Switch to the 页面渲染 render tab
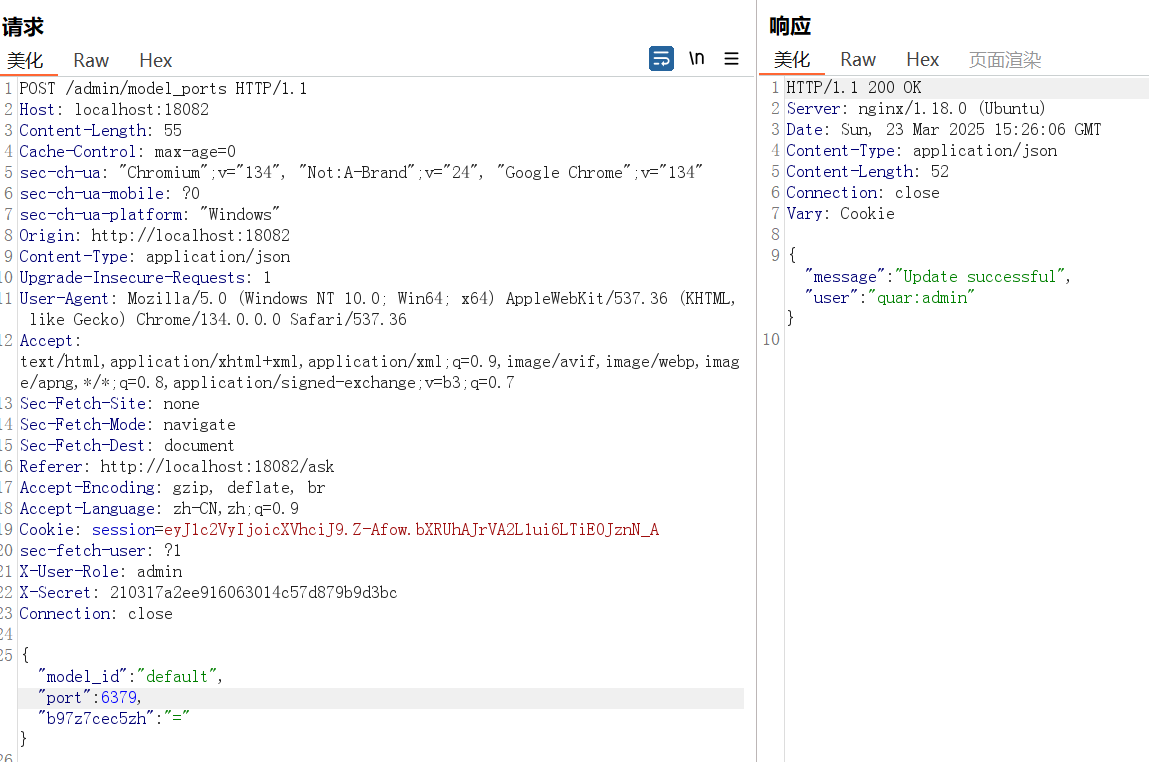 pos(1005,61)
